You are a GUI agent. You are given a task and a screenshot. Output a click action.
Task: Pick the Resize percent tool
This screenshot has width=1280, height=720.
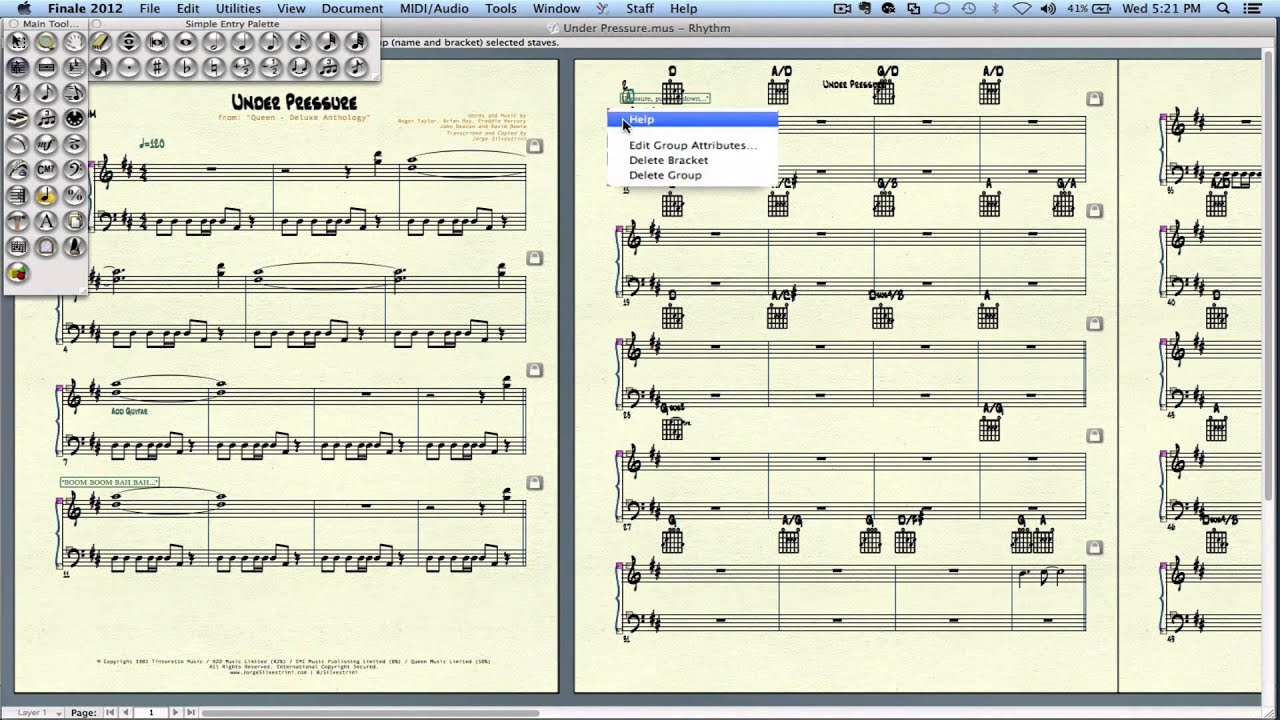click(74, 195)
